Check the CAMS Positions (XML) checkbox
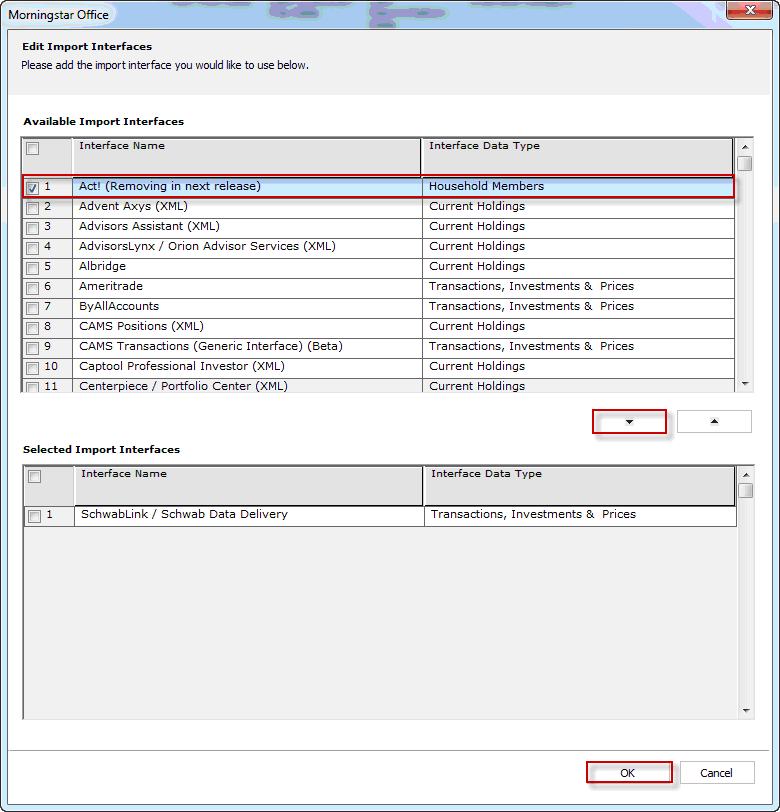This screenshot has width=780, height=812. tap(33, 328)
